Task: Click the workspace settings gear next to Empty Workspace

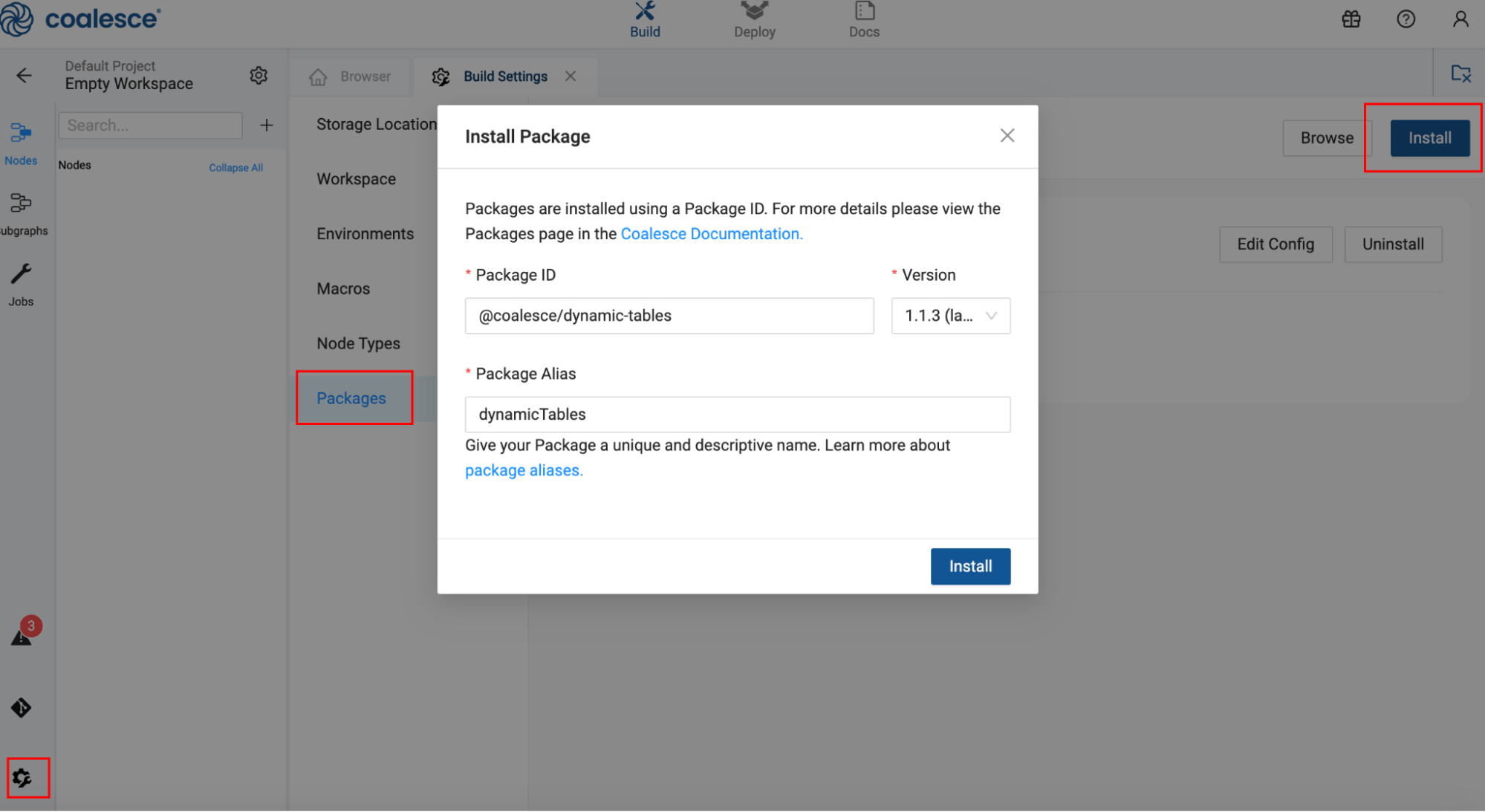Action: [258, 75]
